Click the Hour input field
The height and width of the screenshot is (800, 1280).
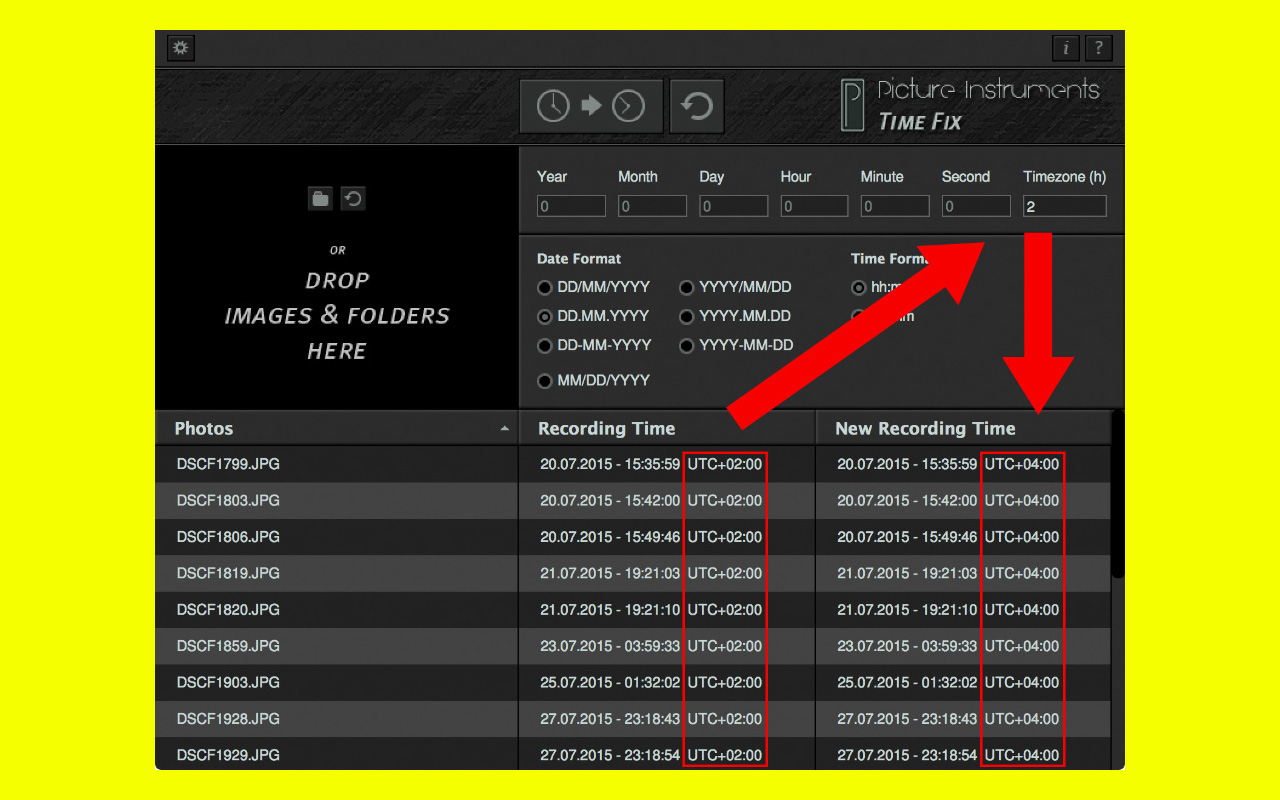click(814, 206)
